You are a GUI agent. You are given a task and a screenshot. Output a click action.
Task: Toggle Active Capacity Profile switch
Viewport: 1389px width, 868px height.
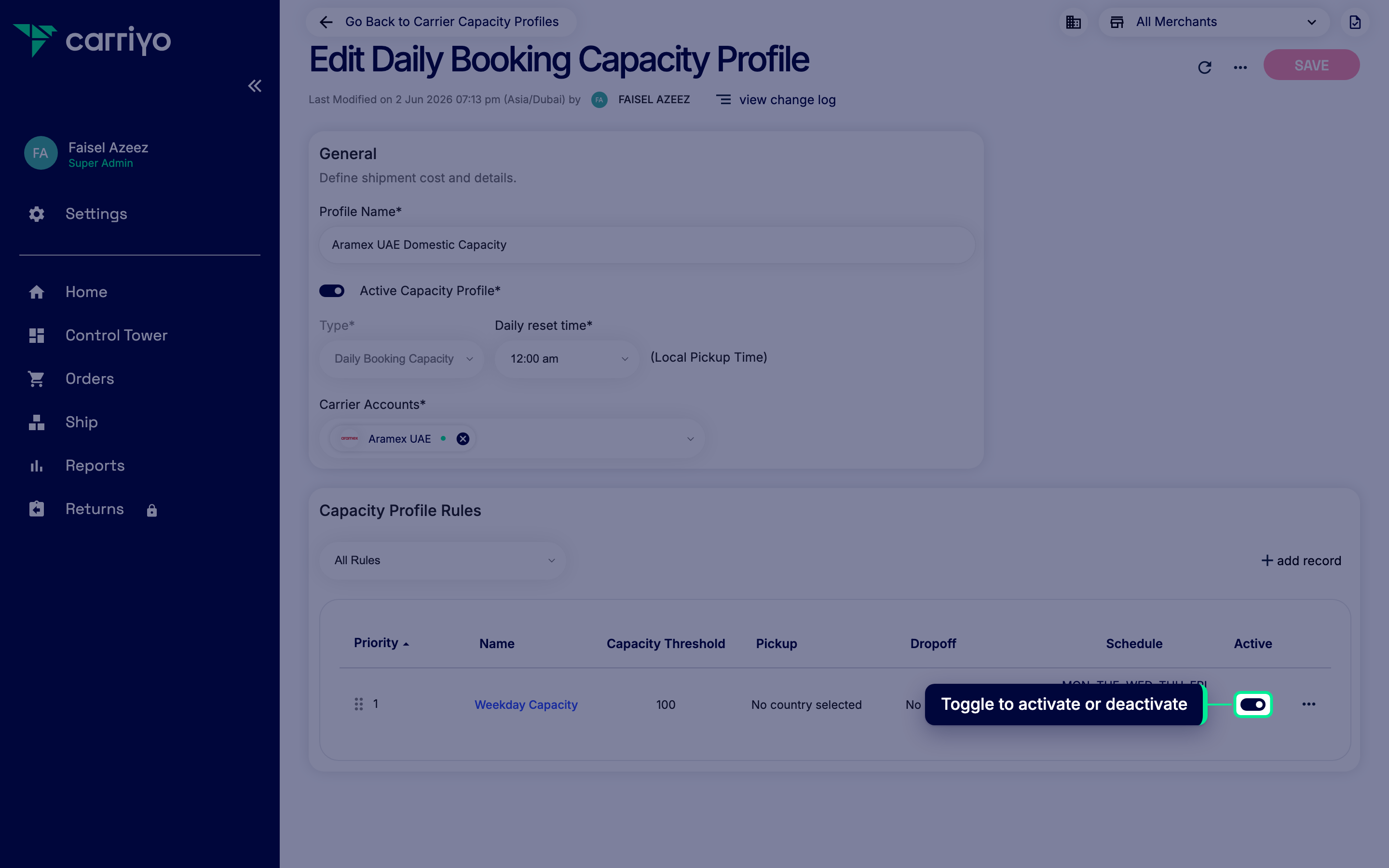[x=332, y=291]
